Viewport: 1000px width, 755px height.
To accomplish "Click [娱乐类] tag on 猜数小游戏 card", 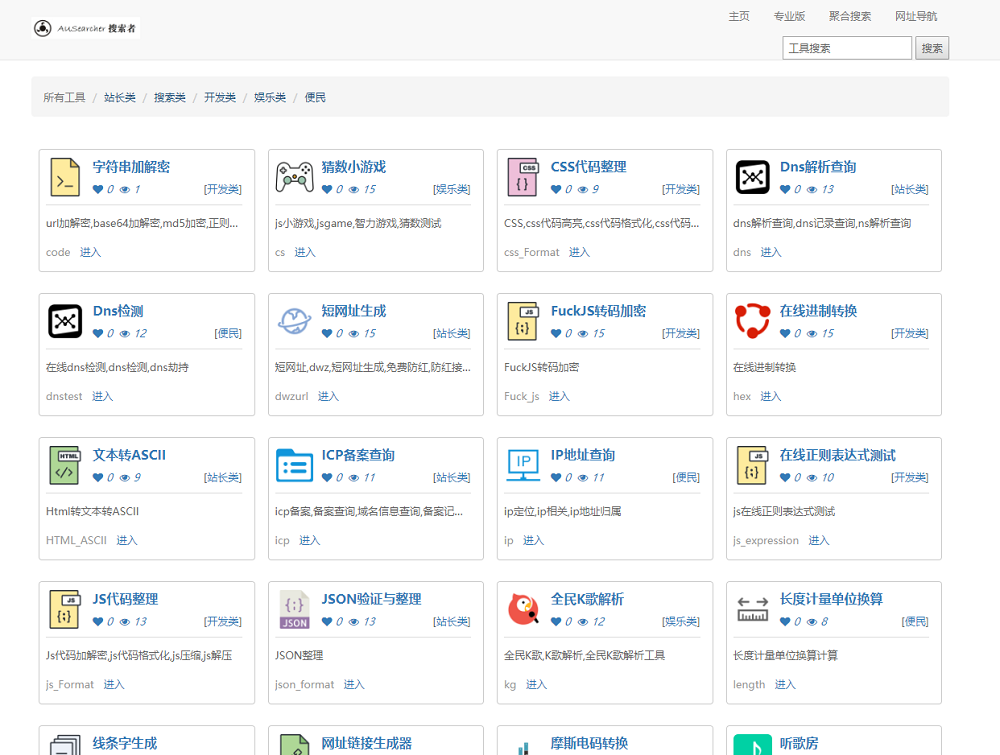I will pyautogui.click(x=452, y=189).
